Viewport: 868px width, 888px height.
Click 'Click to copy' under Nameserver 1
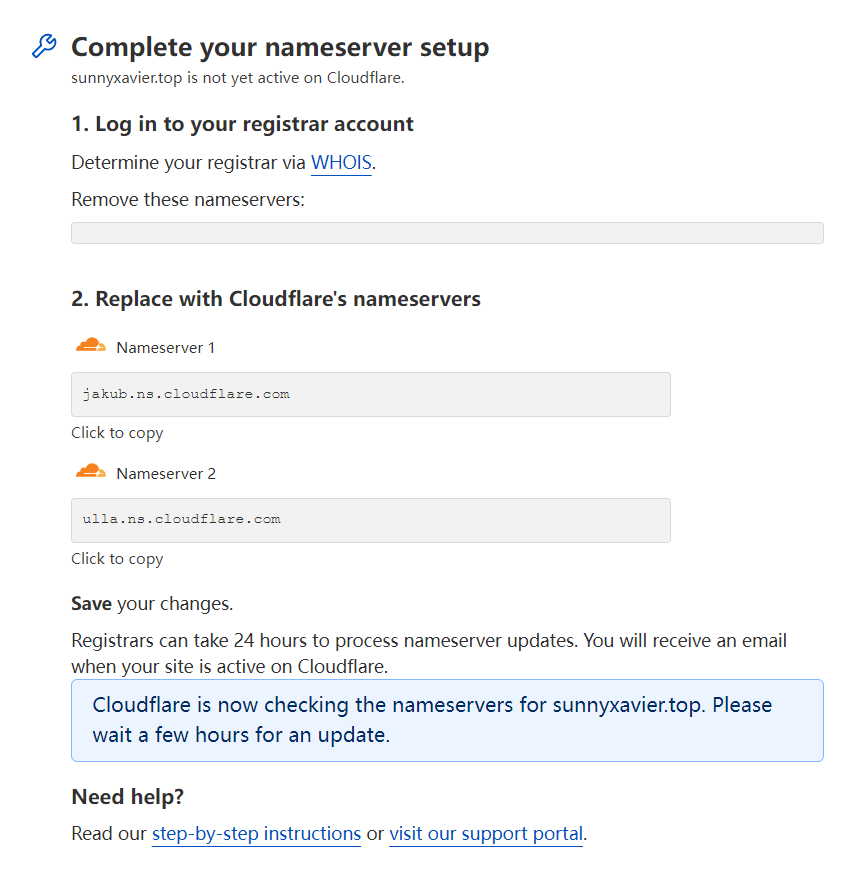[x=117, y=433]
